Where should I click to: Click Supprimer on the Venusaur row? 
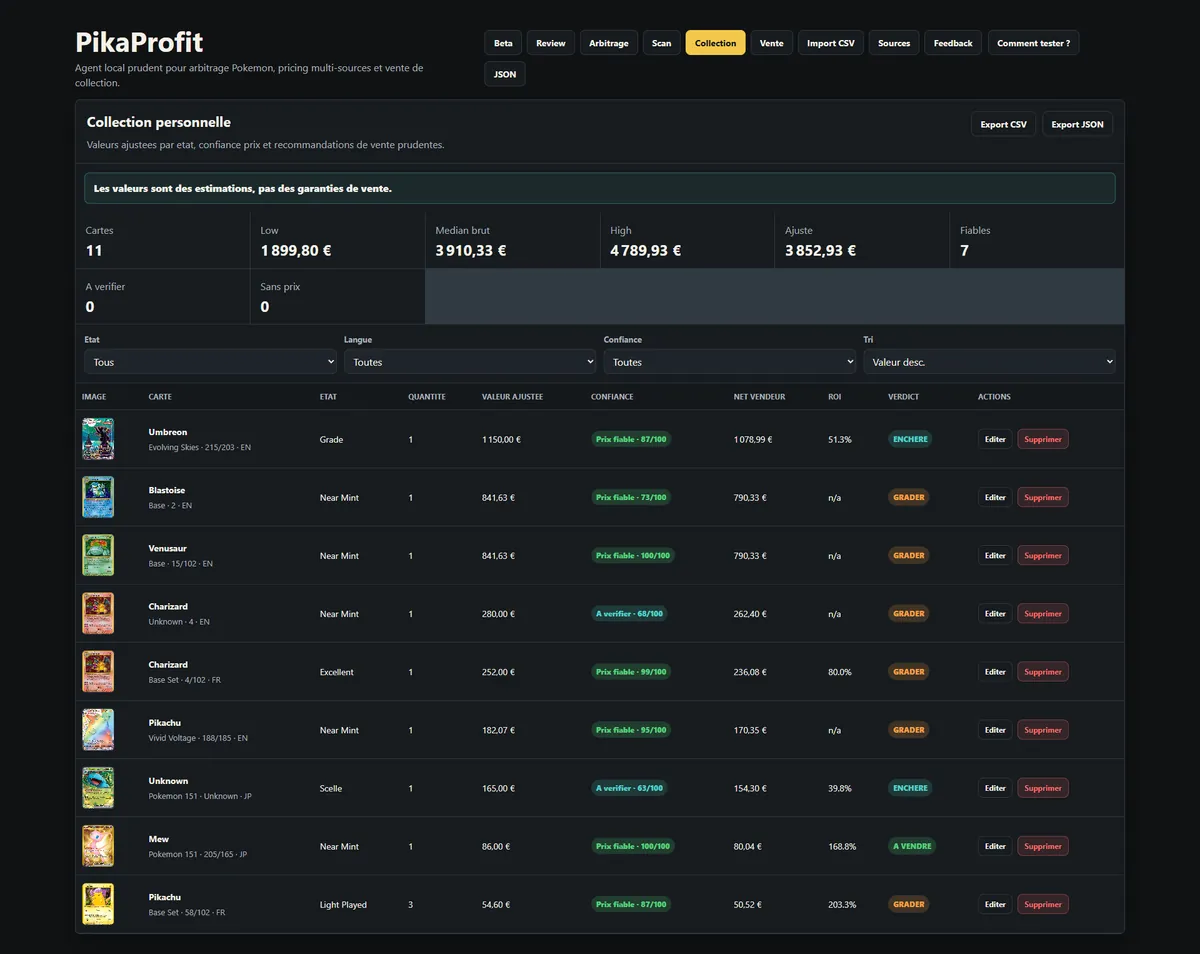click(1043, 555)
